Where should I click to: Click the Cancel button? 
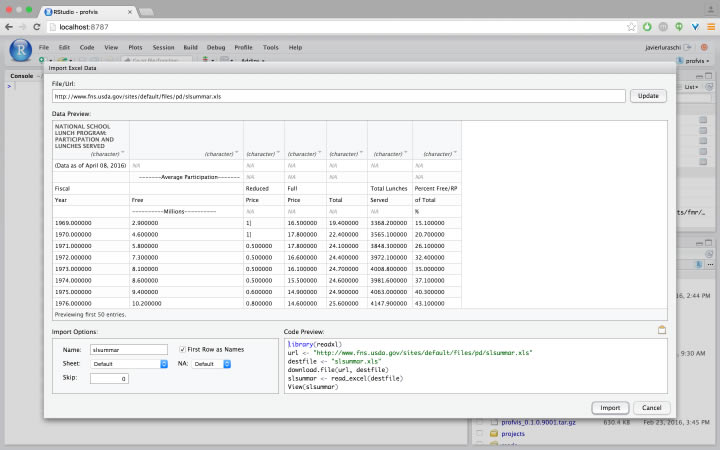pos(650,408)
